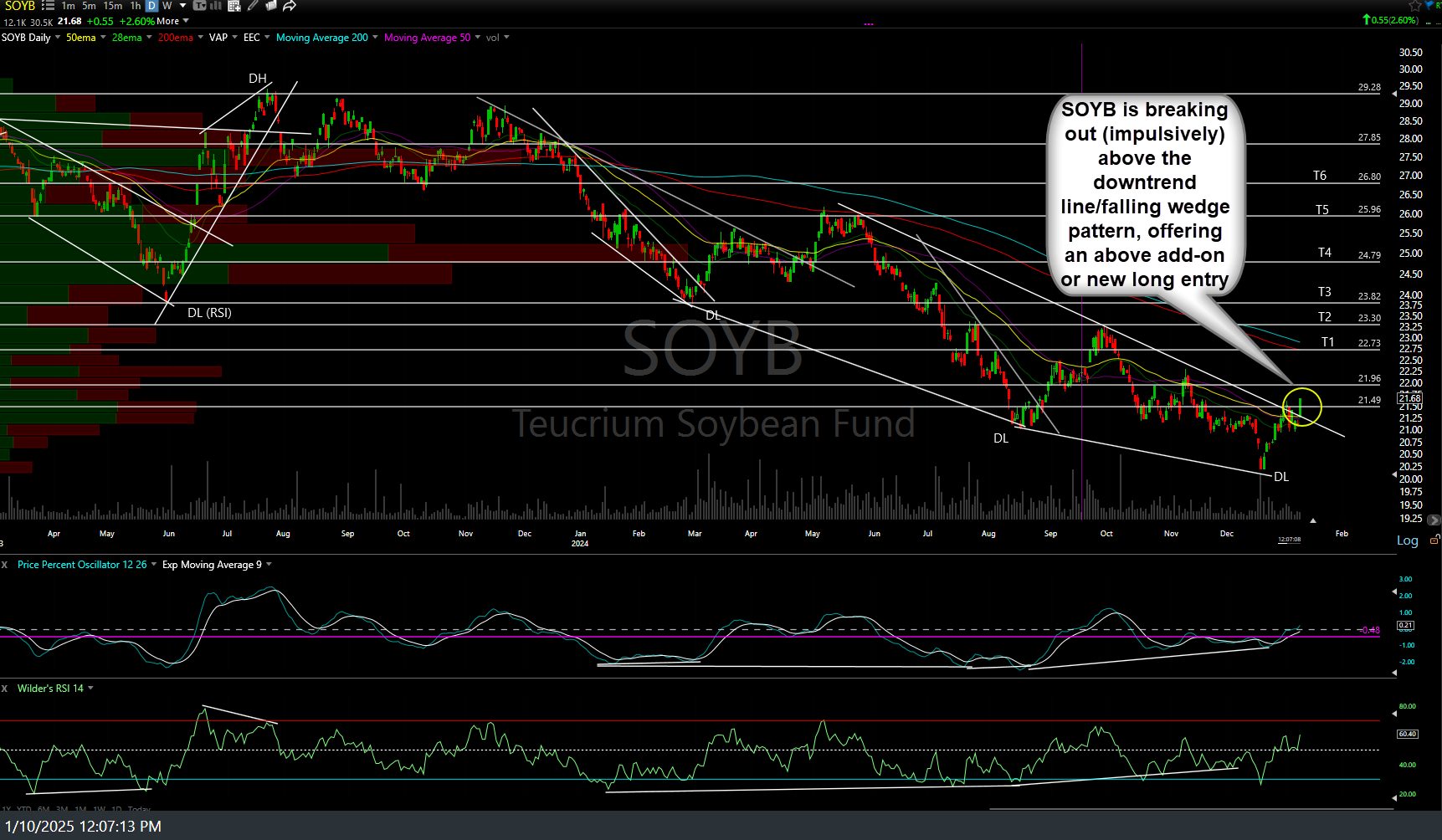Click the current price tag 21.68 on axis

pos(1409,398)
